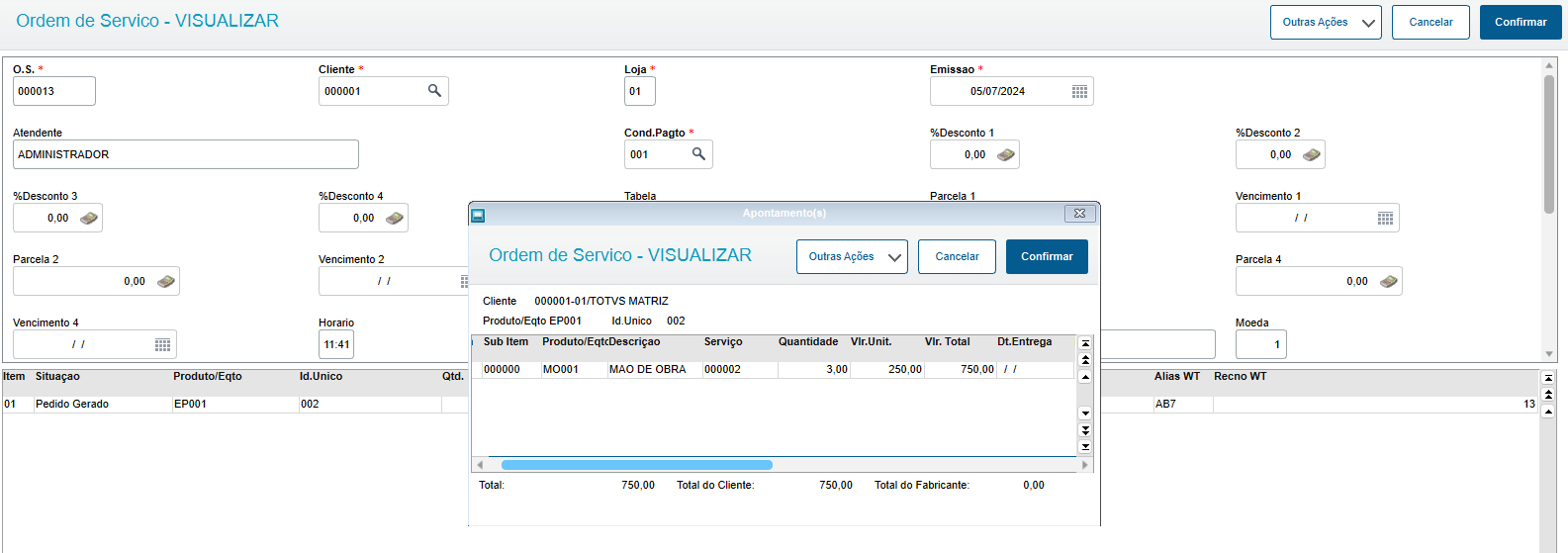Viewport: 1568px width, 553px height.
Task: Select EP001 cell in main items grid
Action: 234,404
